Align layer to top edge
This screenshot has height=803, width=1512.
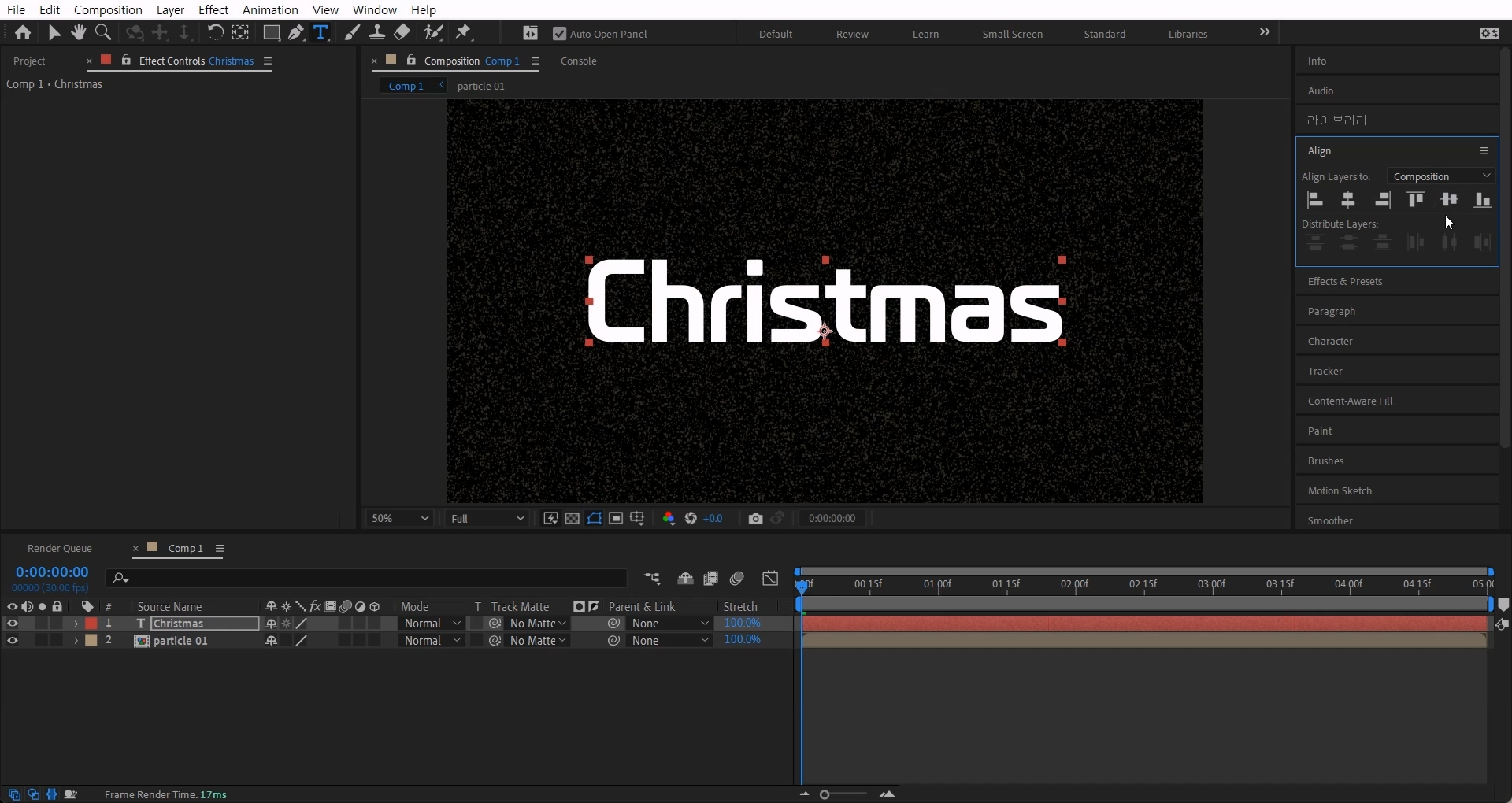click(1416, 200)
